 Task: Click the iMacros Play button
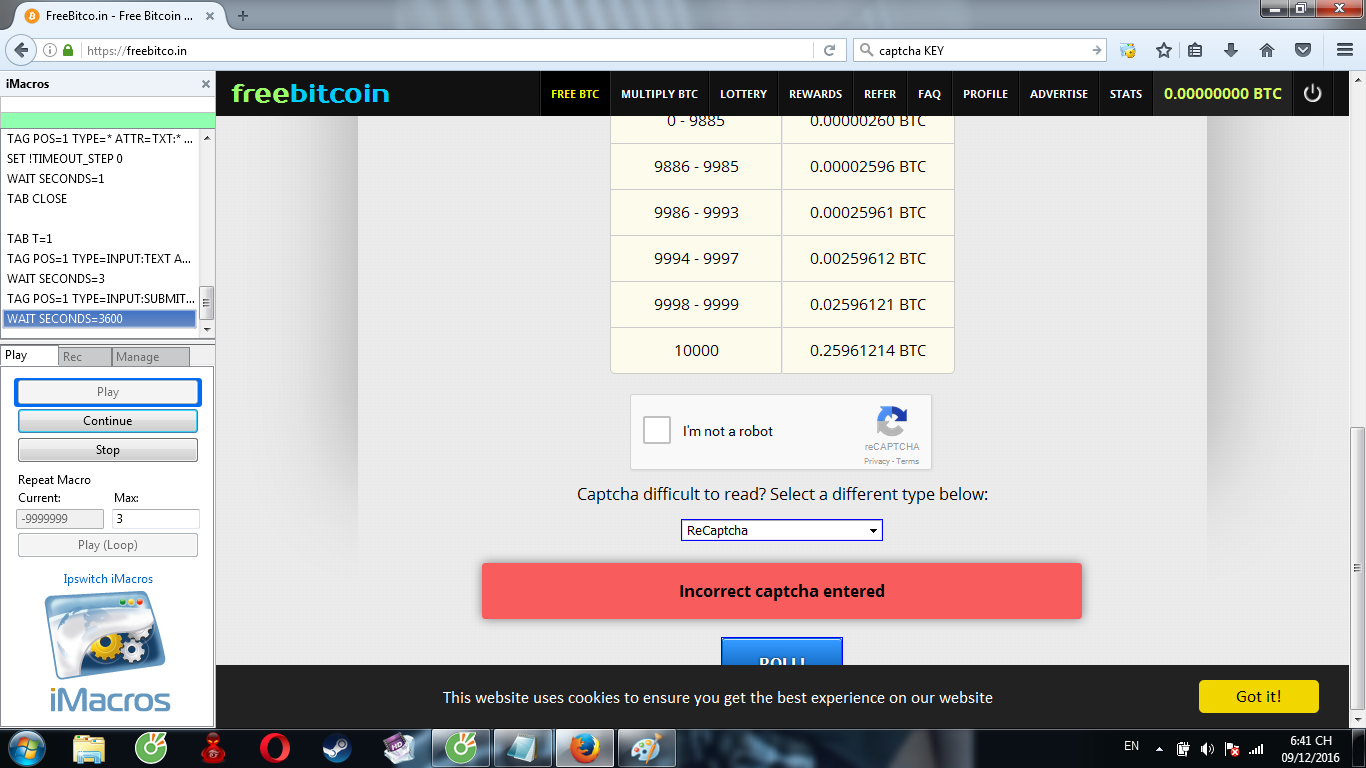[x=108, y=392]
